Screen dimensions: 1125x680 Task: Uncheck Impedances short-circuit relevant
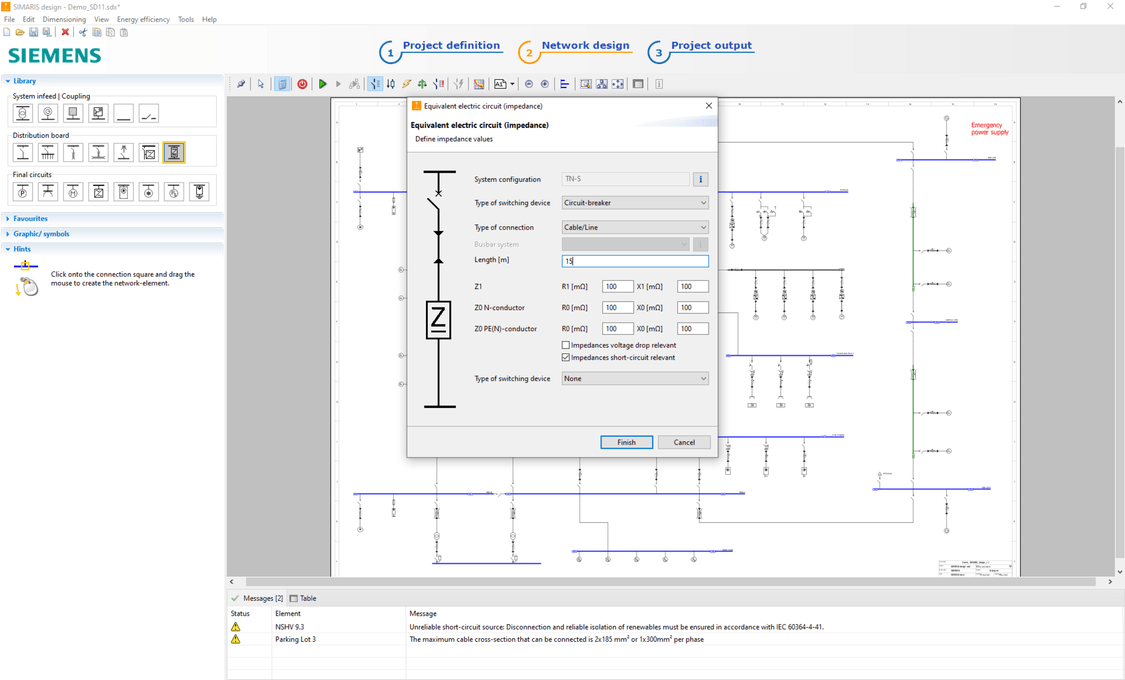tap(565, 356)
